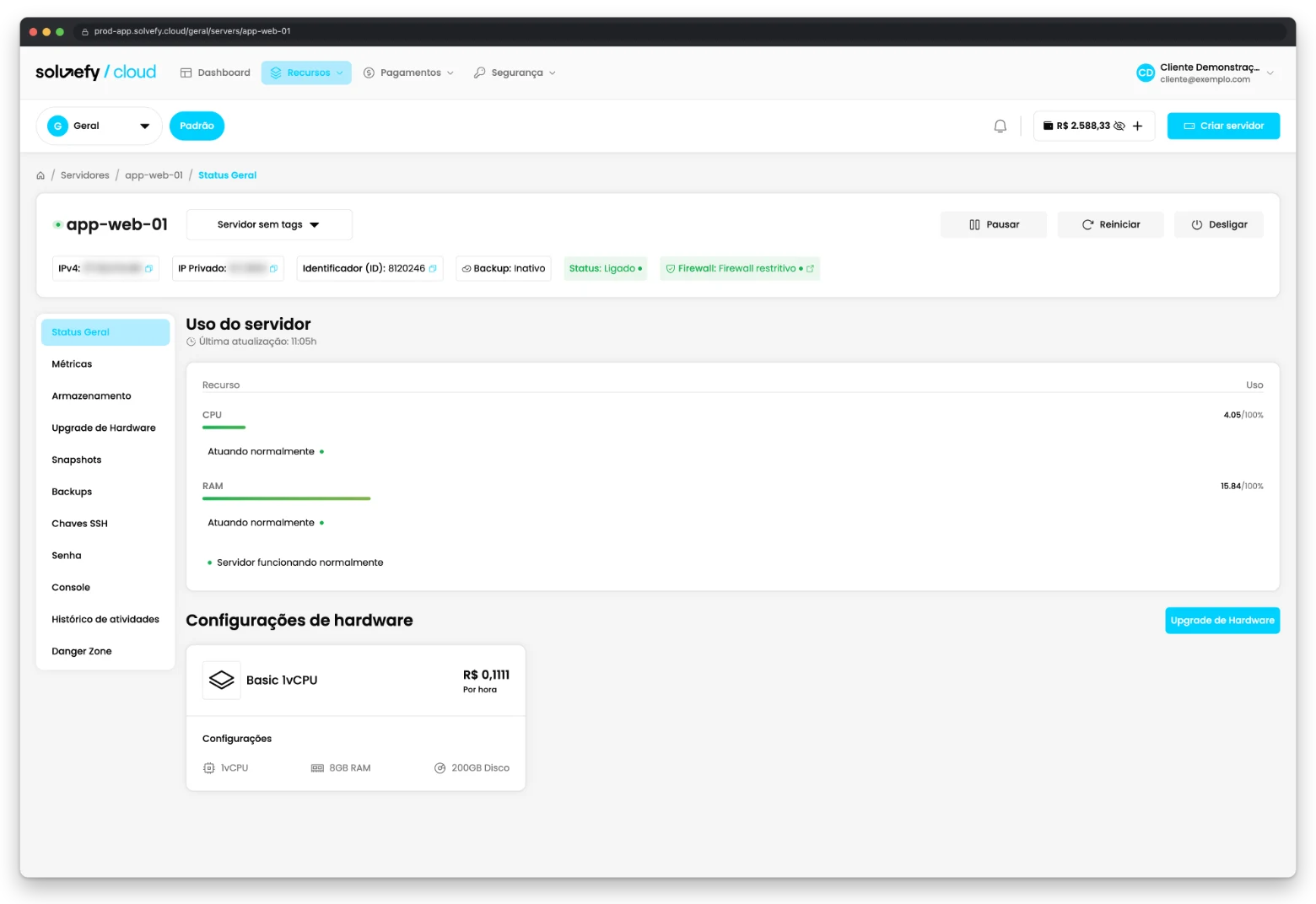Click the G project avatar icon
The width and height of the screenshot is (1316, 904).
(x=58, y=126)
